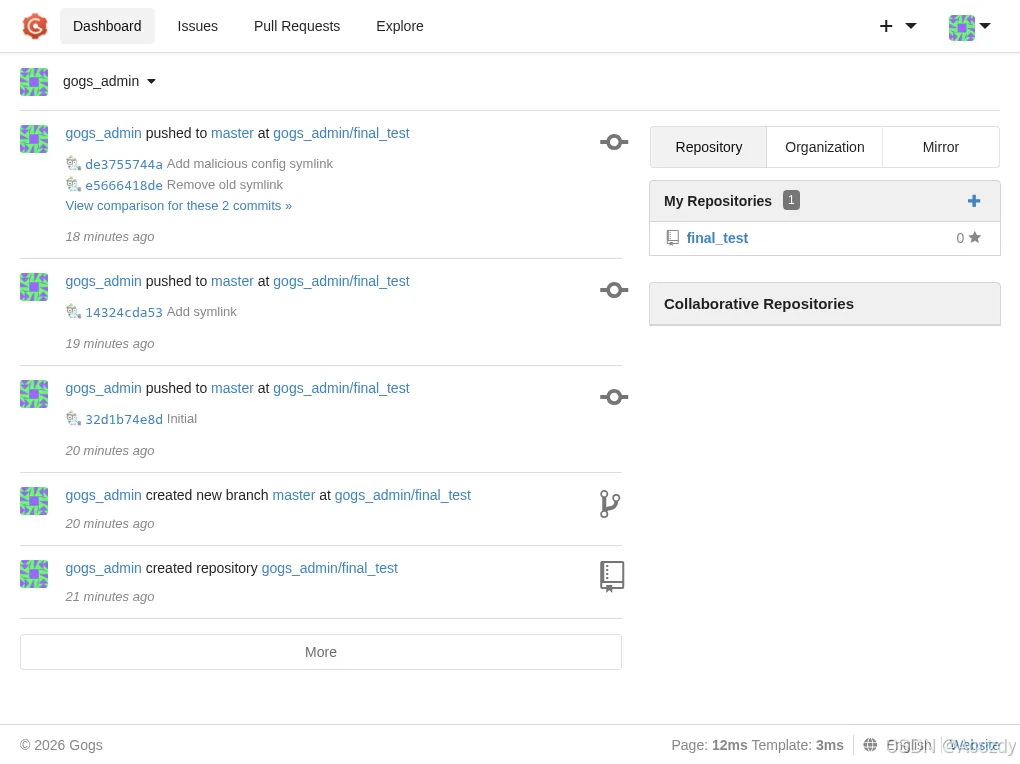This screenshot has width=1020, height=764.
Task: Expand the gogs_admin context switcher
Action: (x=109, y=82)
